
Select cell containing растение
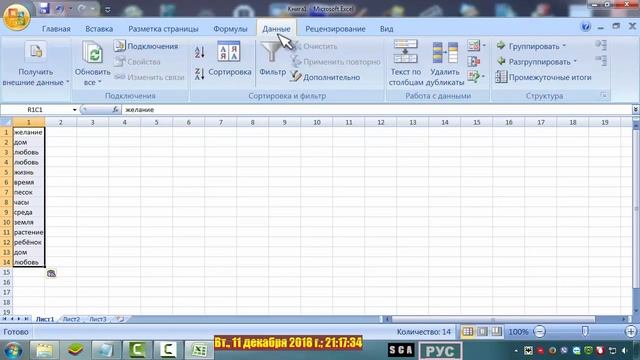pos(29,232)
